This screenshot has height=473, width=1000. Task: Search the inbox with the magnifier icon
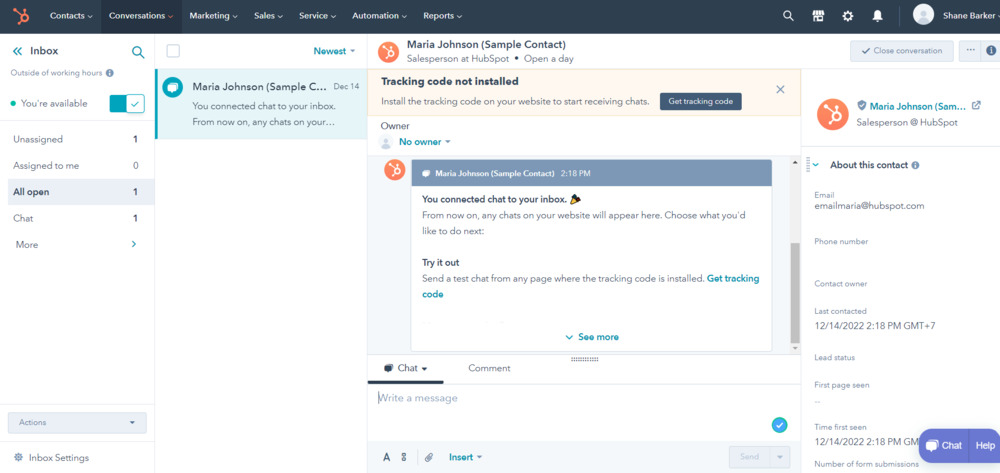pos(138,52)
